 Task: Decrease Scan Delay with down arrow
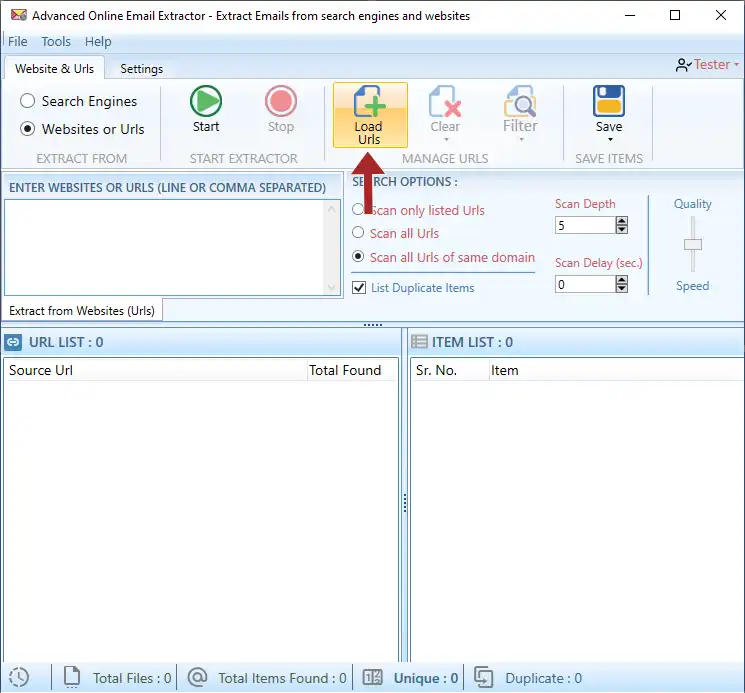click(621, 289)
